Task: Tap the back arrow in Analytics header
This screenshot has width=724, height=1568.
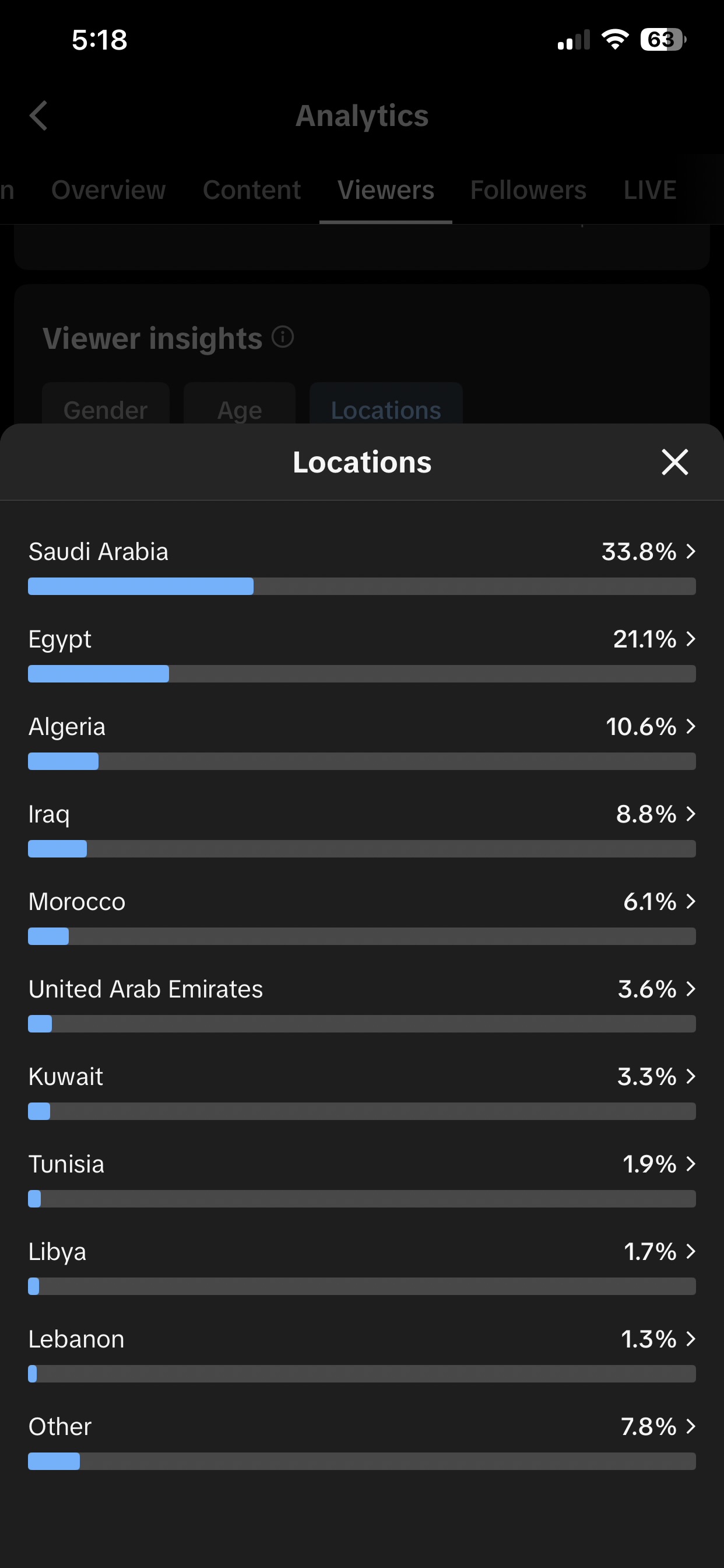Action: point(38,116)
